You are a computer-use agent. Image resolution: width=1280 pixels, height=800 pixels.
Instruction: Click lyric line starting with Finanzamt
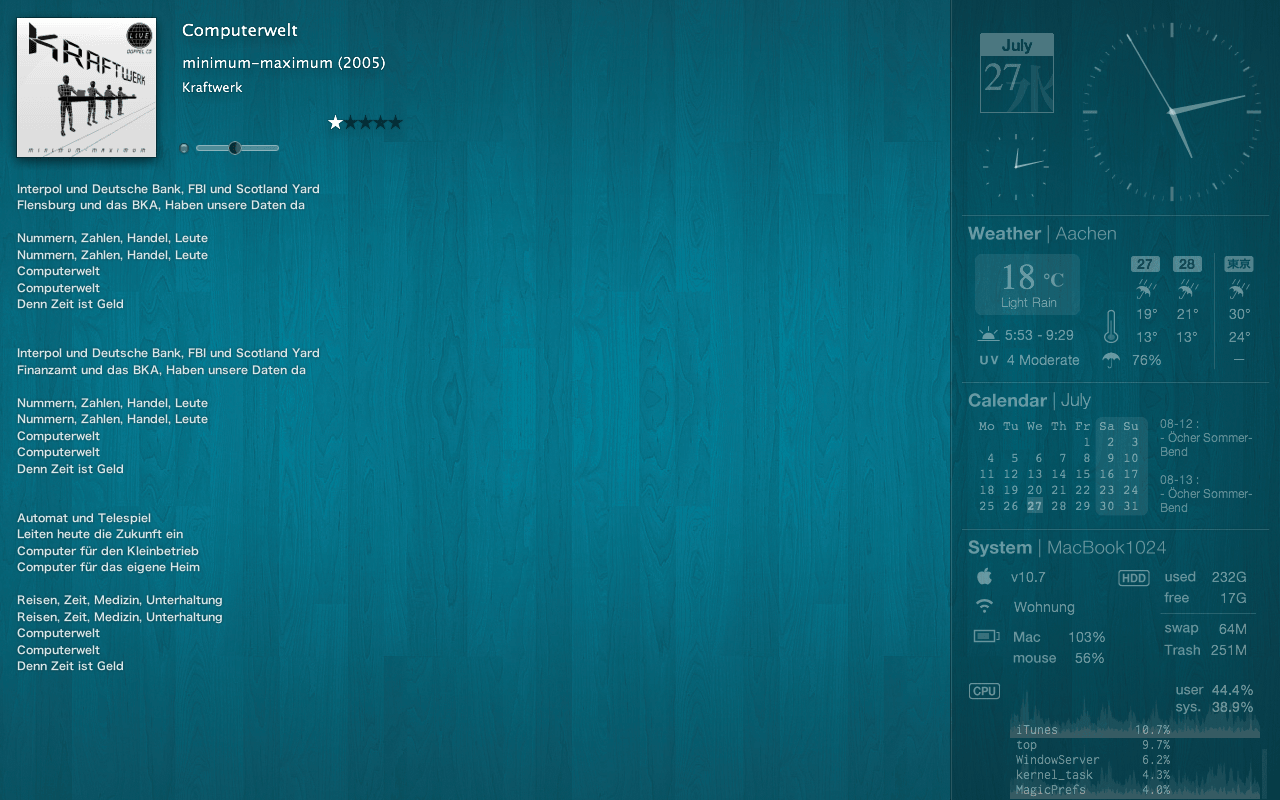[161, 370]
